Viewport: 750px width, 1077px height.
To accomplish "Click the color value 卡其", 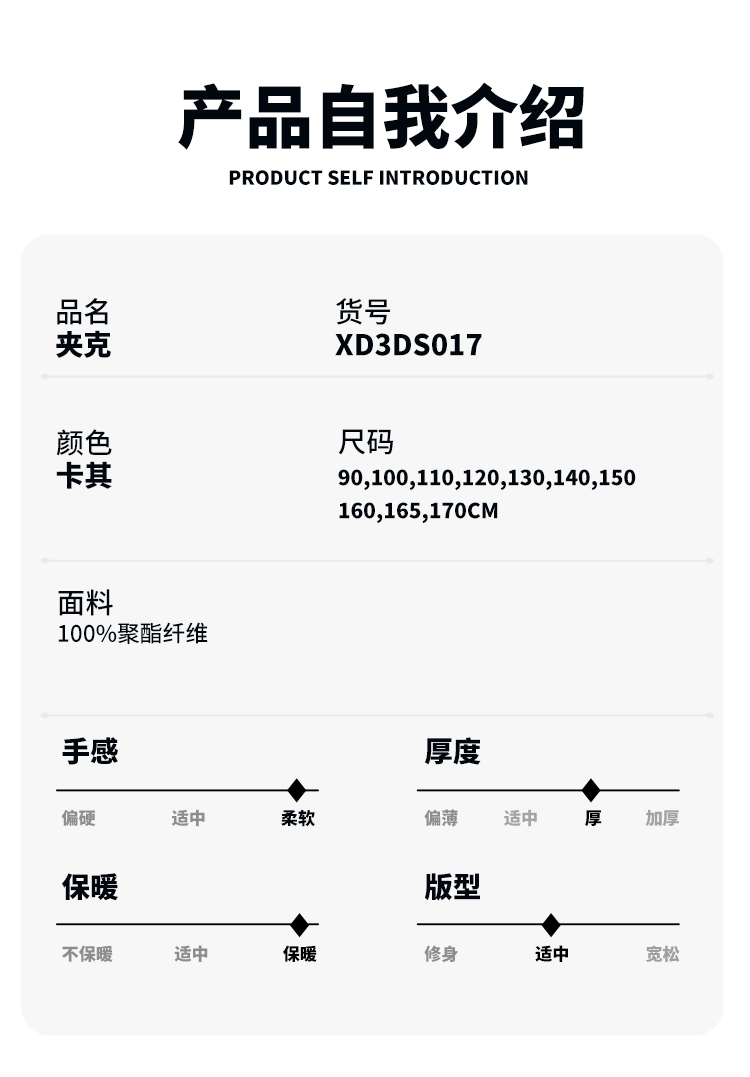I will click(83, 476).
